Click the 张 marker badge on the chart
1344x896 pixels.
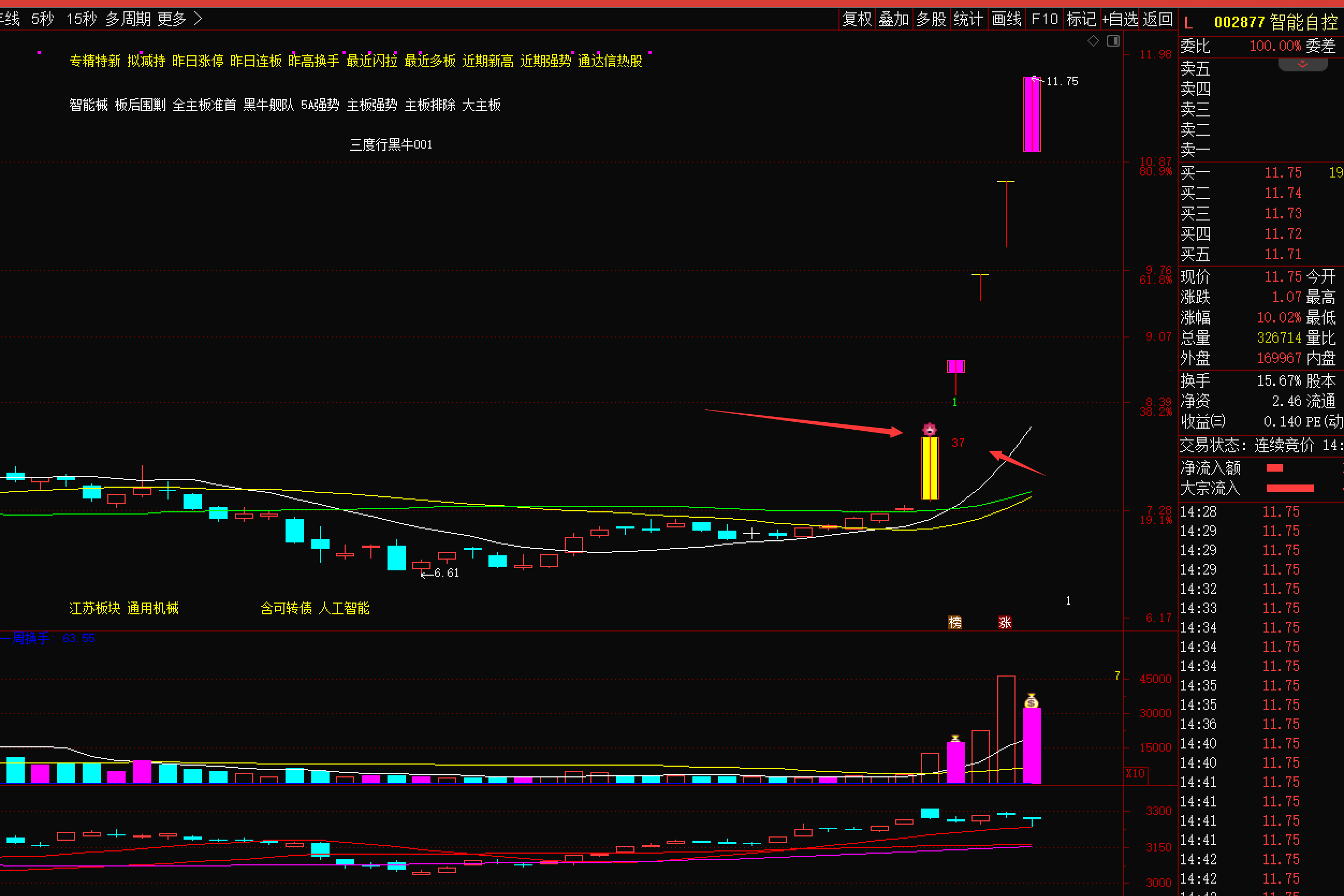1005,622
